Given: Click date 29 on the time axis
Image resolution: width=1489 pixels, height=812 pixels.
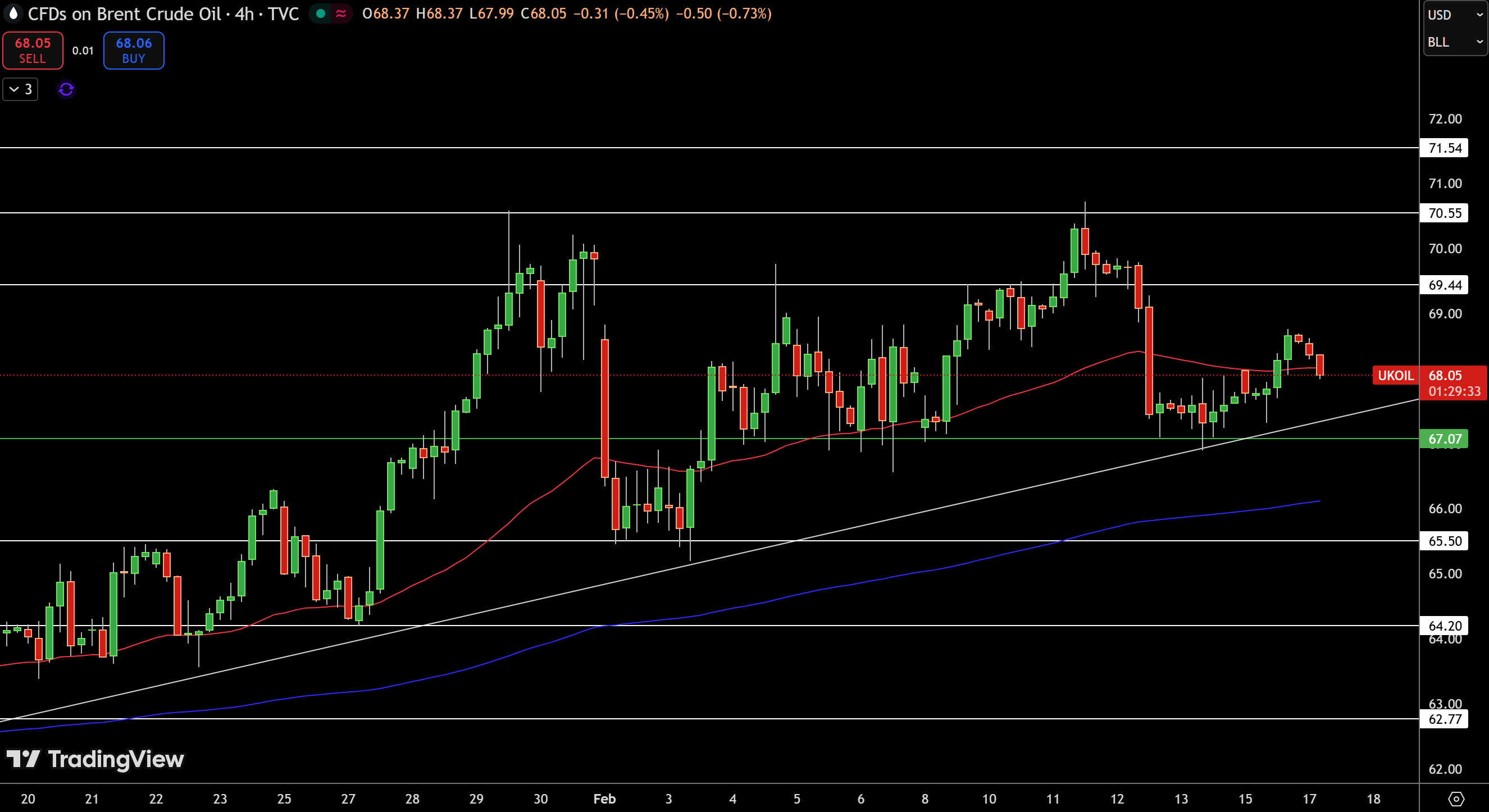Looking at the screenshot, I should [x=476, y=799].
